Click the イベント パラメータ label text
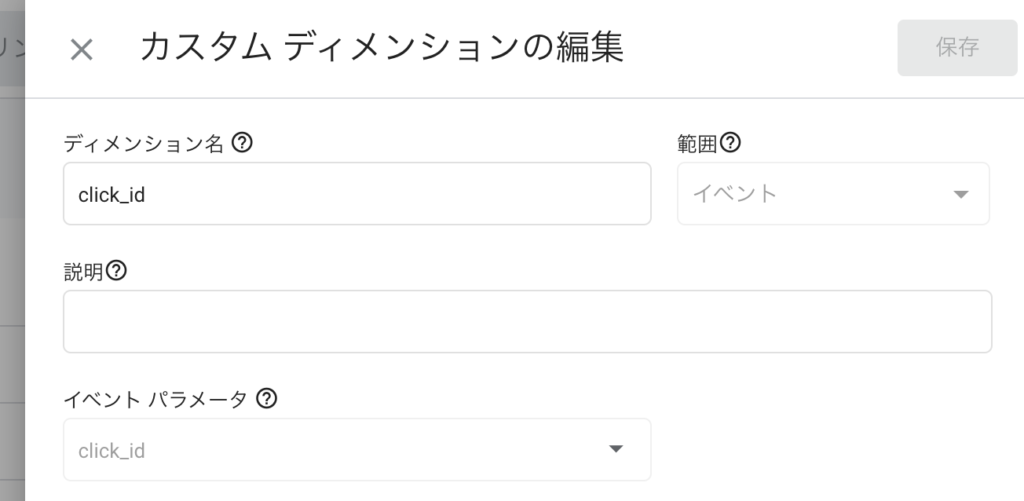The width and height of the screenshot is (1024, 501). tap(155, 399)
